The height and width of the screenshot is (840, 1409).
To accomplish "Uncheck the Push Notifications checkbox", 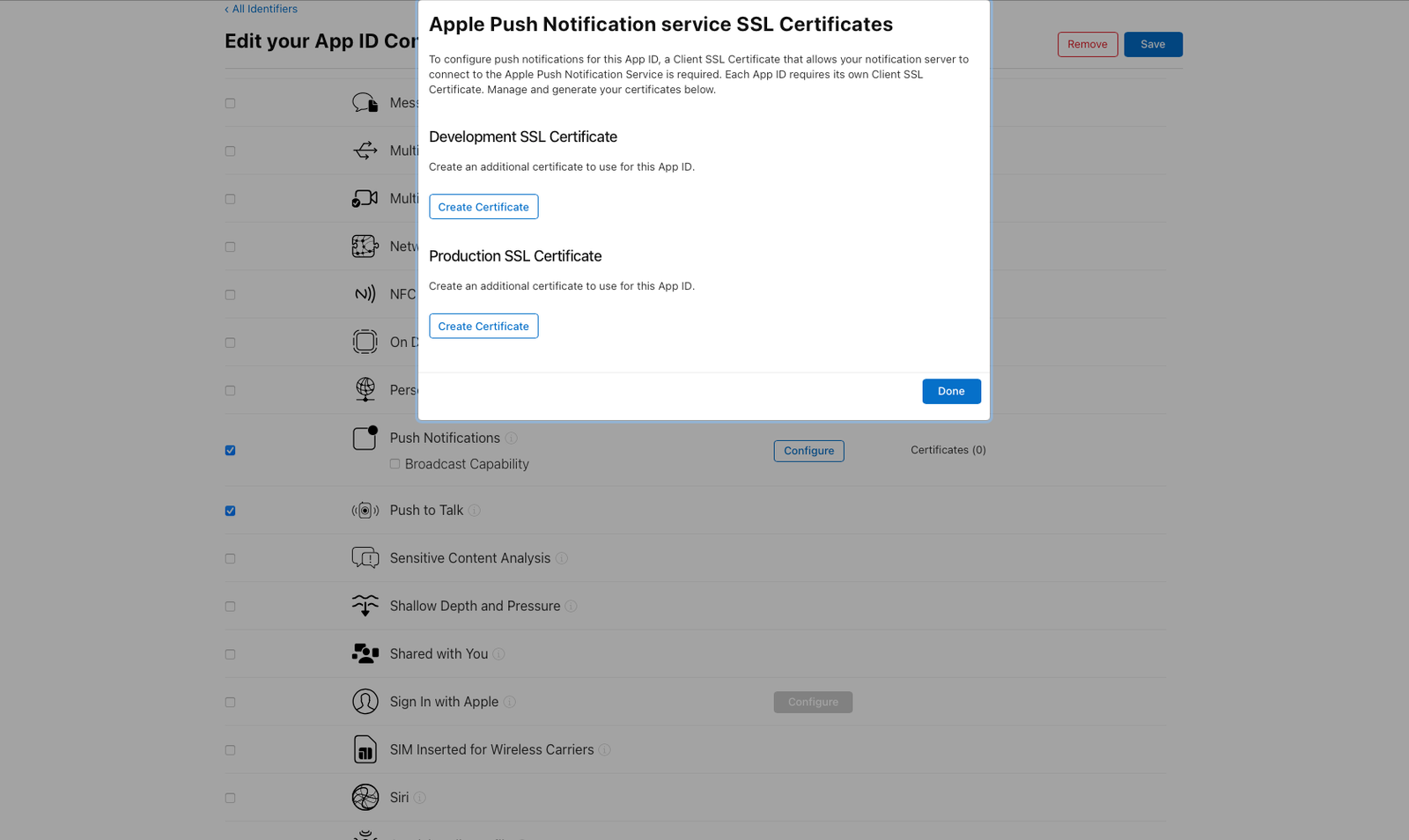I will point(230,451).
